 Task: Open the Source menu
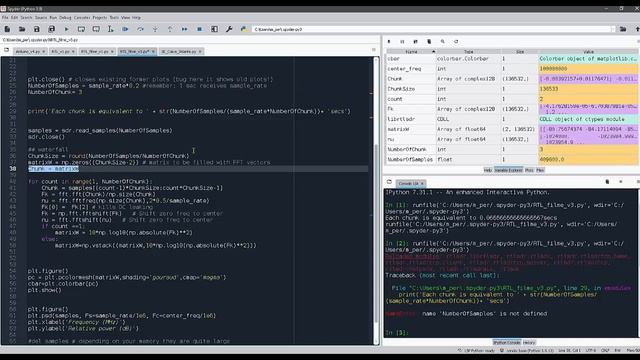41,18
